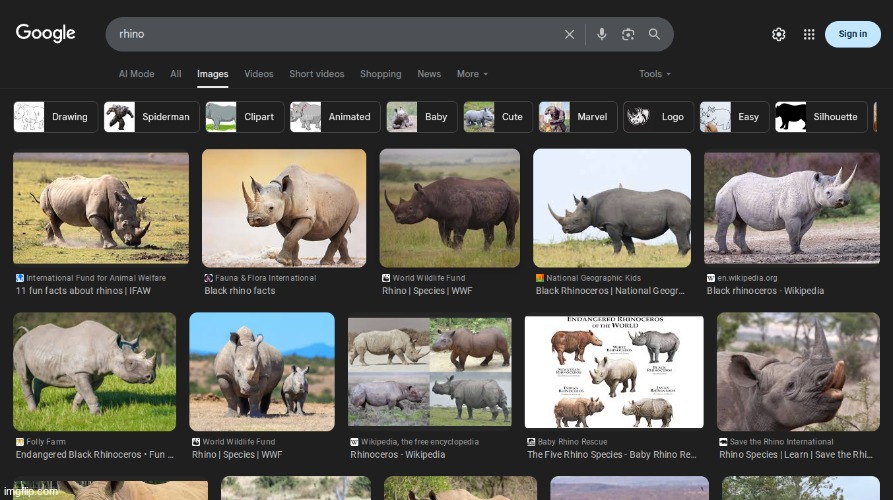Click the Google logo

(46, 33)
